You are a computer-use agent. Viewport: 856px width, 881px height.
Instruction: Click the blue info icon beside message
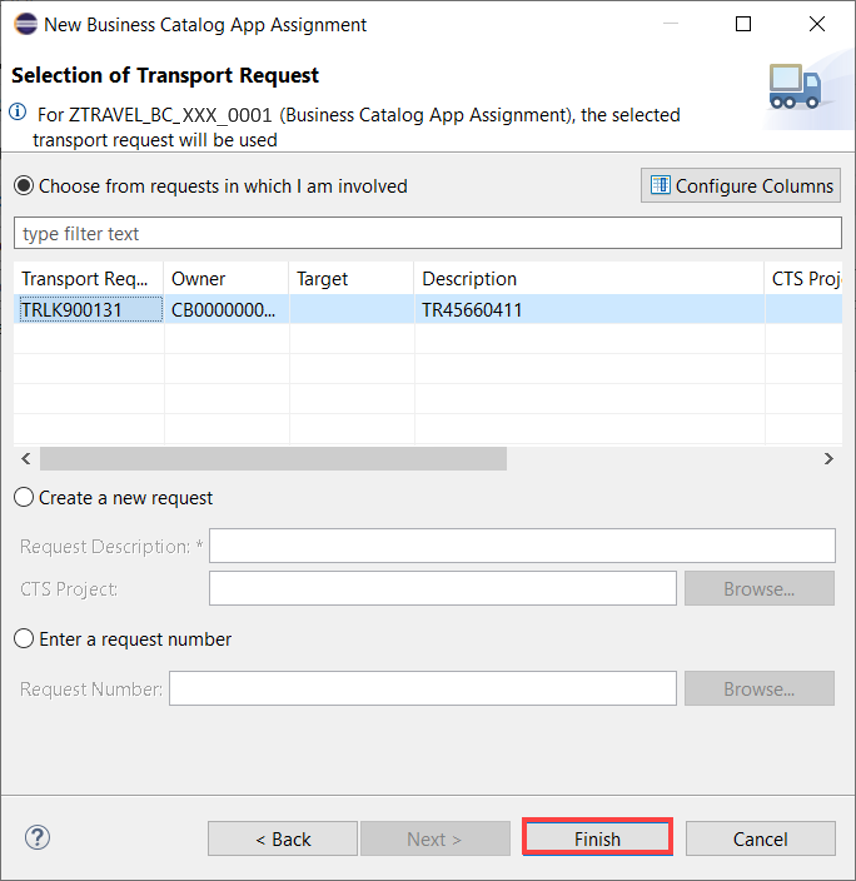[x=17, y=112]
